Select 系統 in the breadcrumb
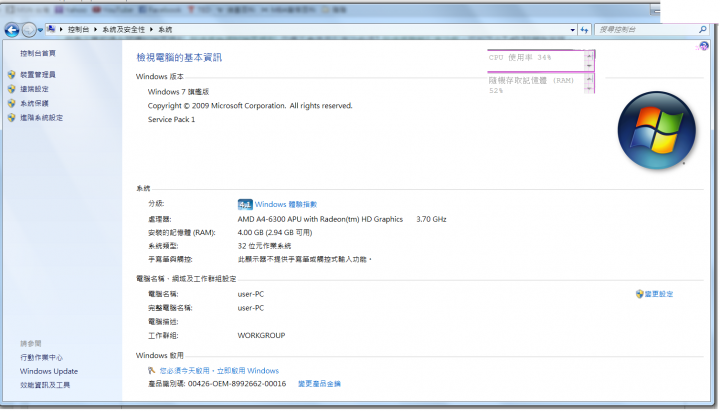 click(165, 30)
